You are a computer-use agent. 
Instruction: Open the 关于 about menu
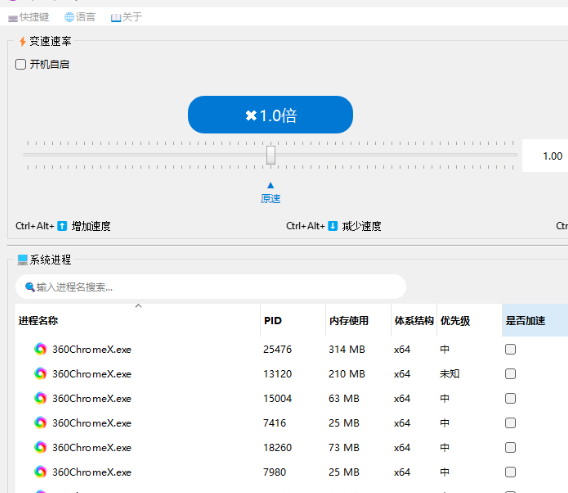point(126,17)
